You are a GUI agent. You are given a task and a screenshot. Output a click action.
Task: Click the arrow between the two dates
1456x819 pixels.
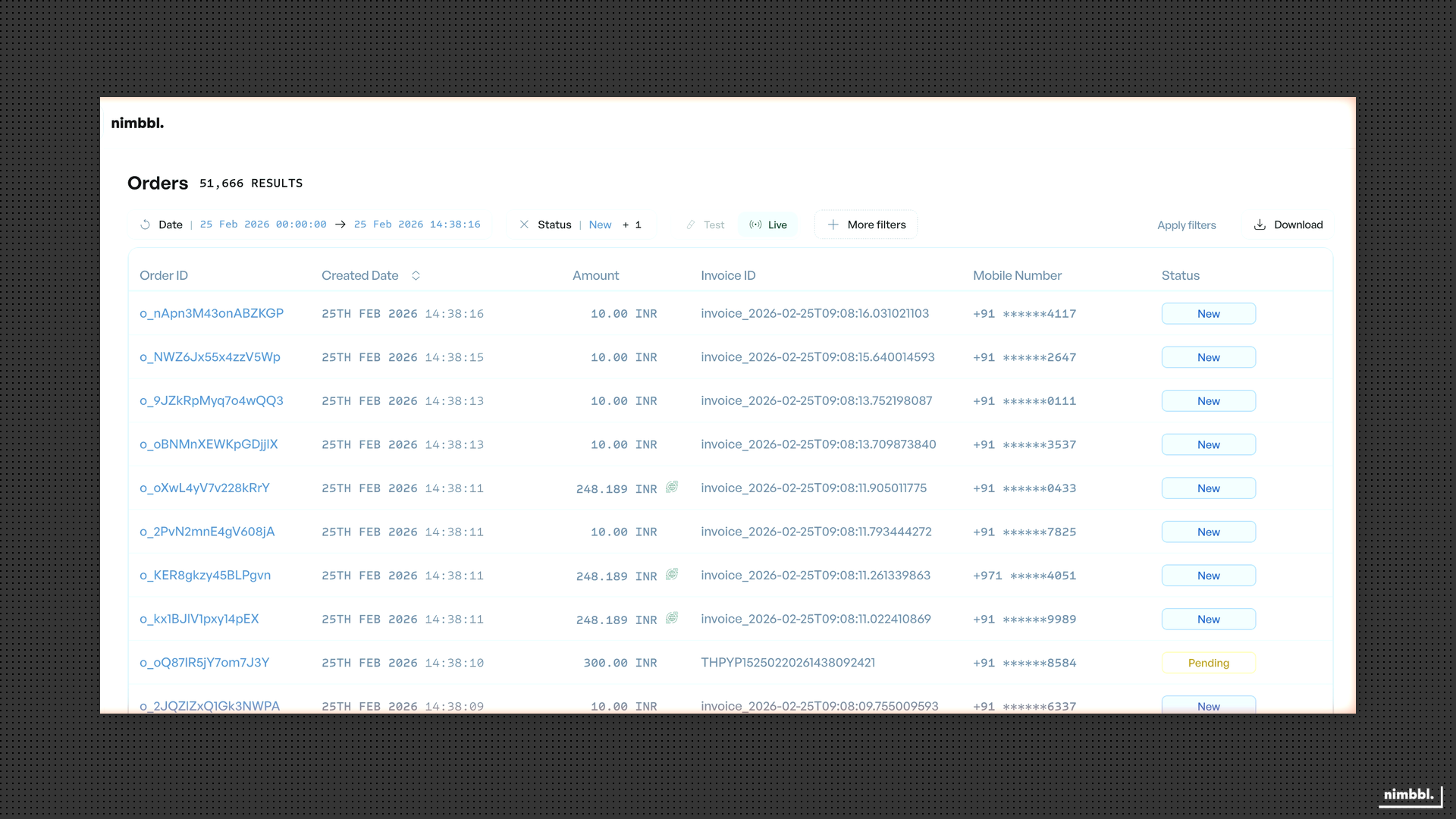click(340, 224)
